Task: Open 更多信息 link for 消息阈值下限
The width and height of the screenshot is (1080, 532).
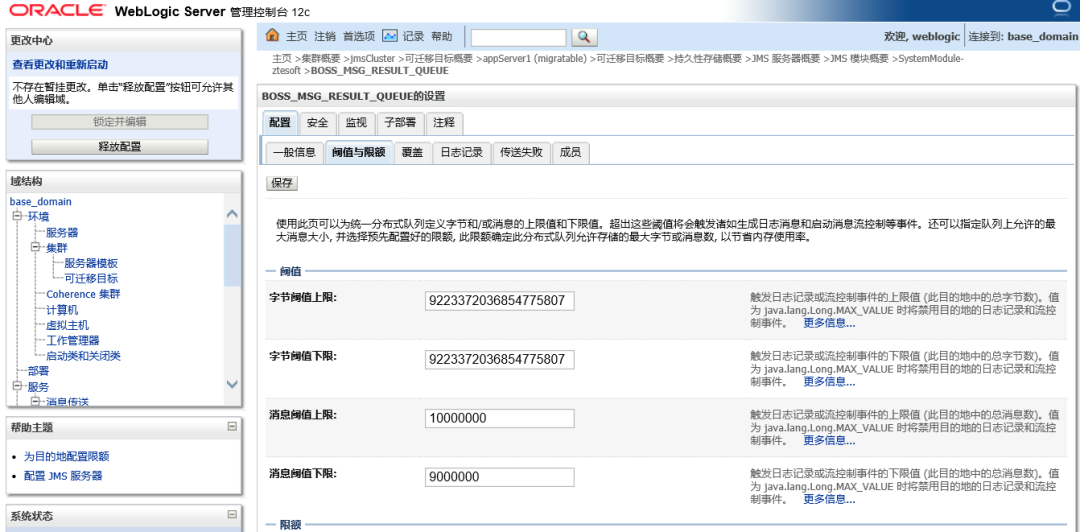Action: 829,499
